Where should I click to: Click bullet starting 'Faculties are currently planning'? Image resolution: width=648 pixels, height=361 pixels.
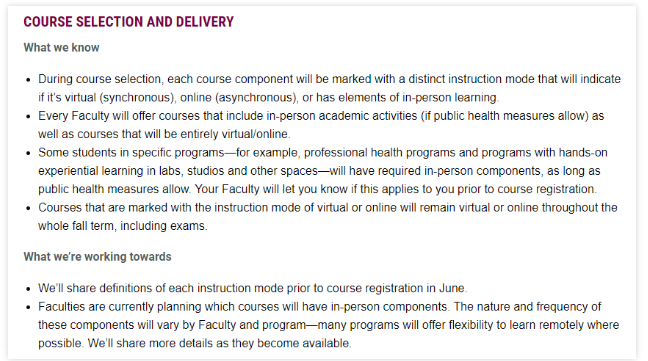coord(329,325)
